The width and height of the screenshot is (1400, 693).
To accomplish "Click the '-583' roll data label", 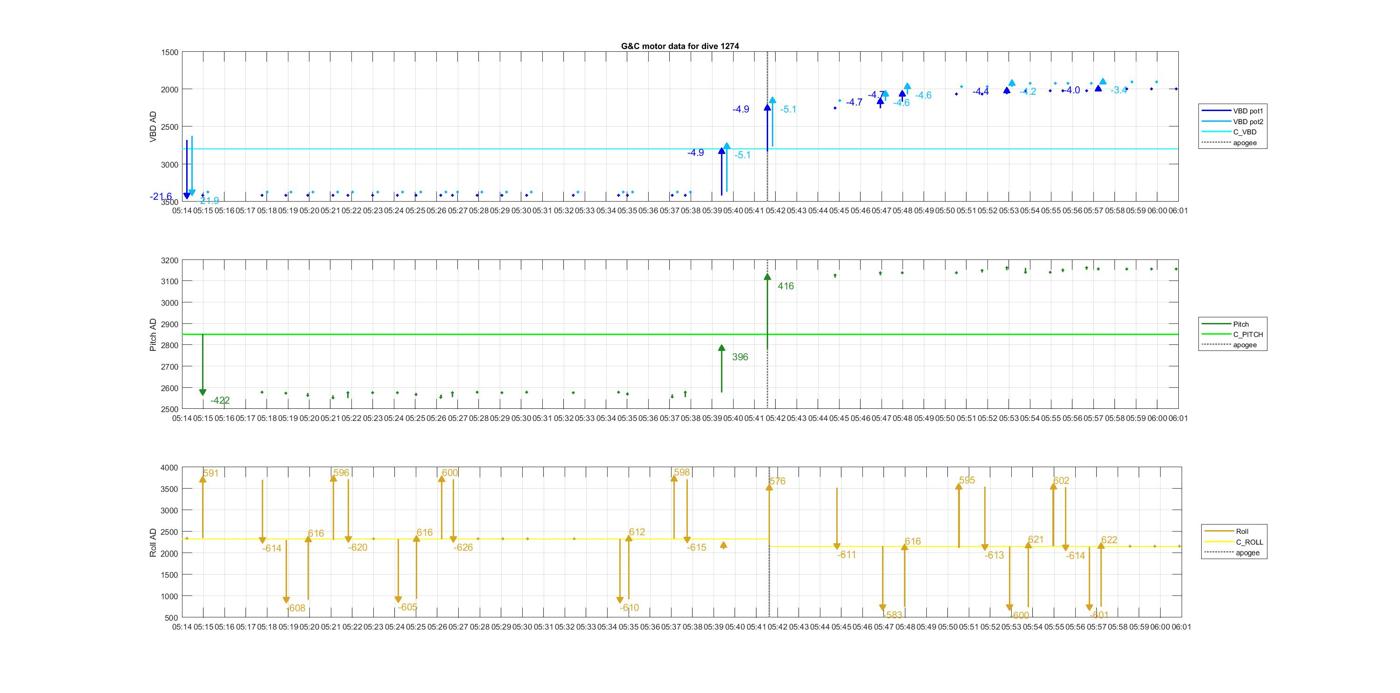I will pos(893,615).
